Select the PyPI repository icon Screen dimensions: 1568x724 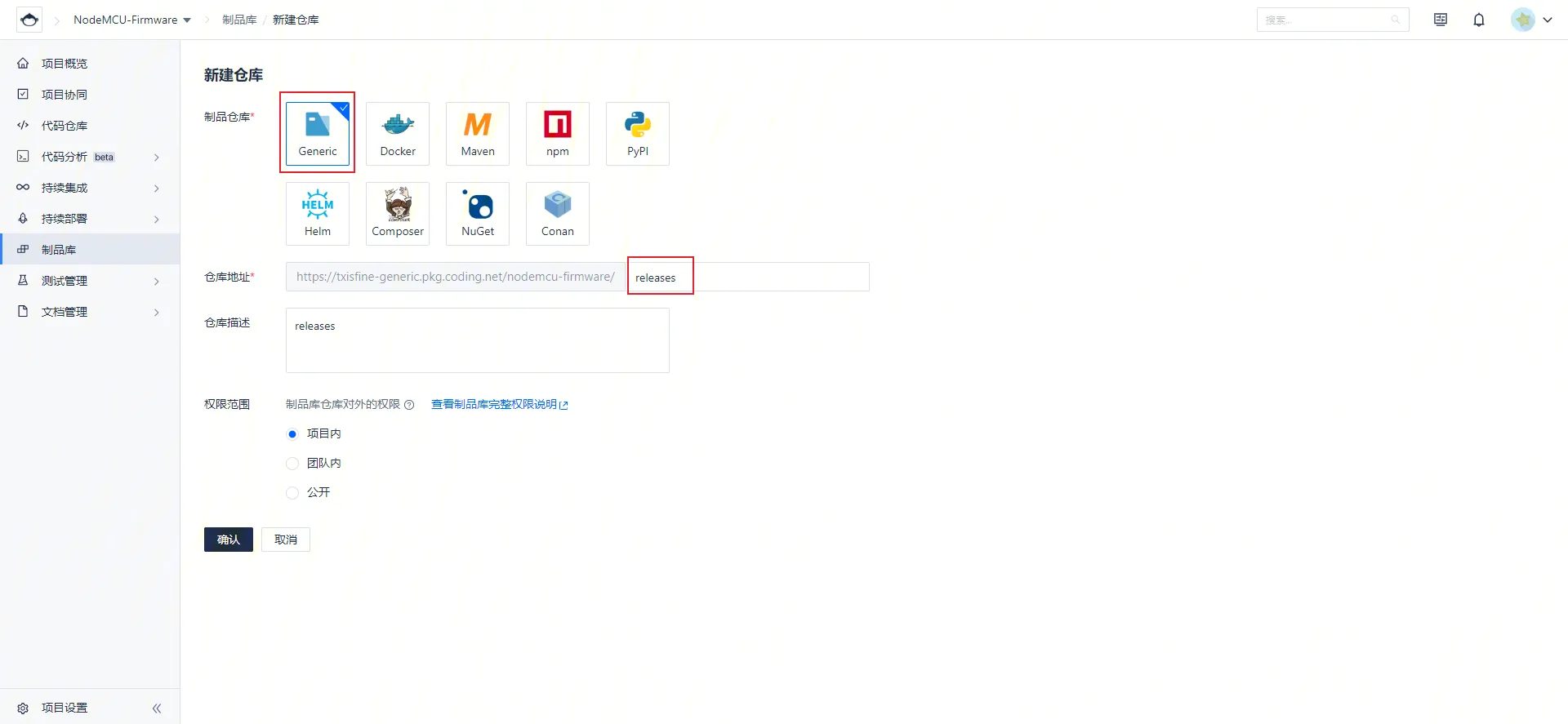(x=638, y=134)
